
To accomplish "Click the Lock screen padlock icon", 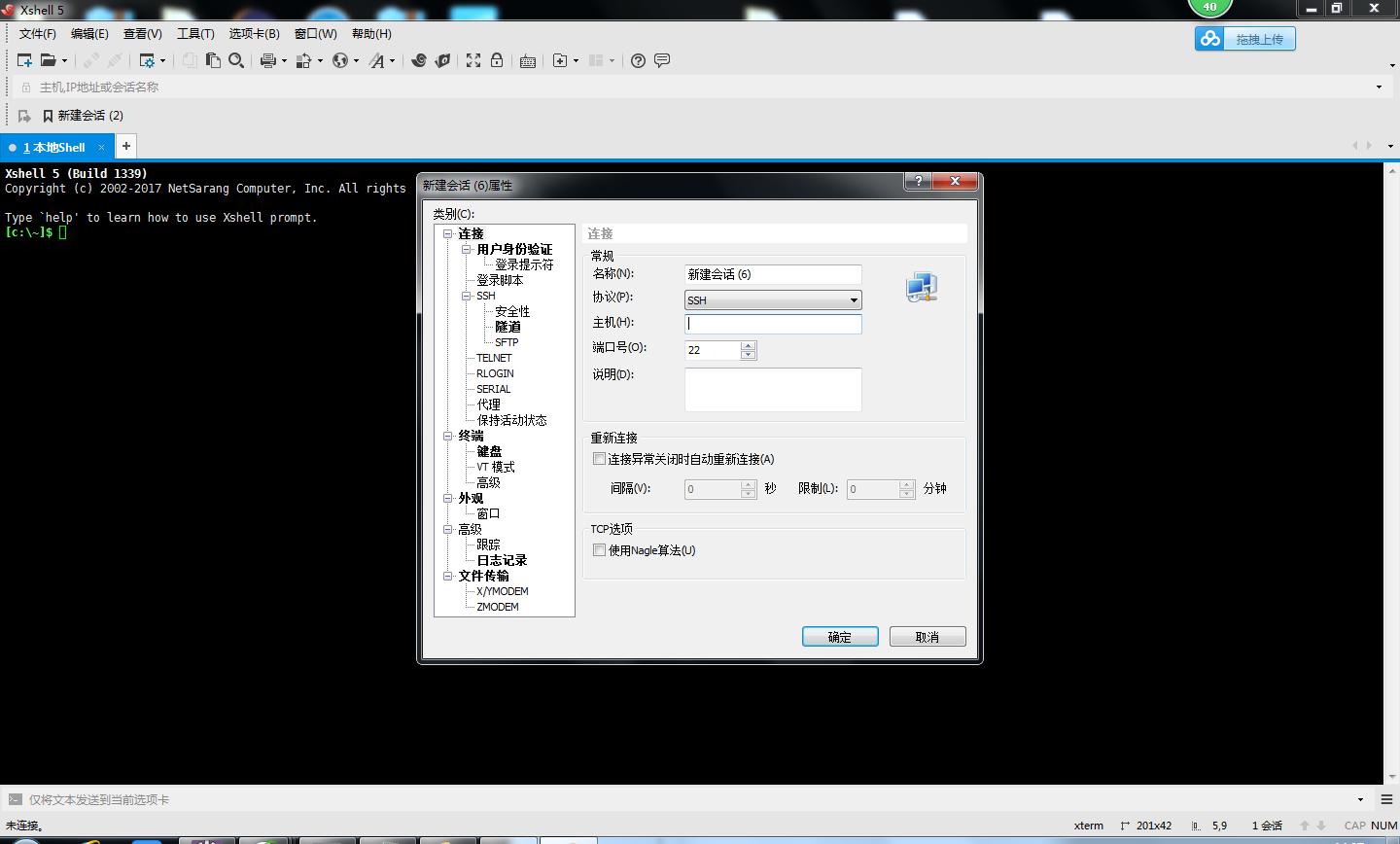I will (x=497, y=60).
